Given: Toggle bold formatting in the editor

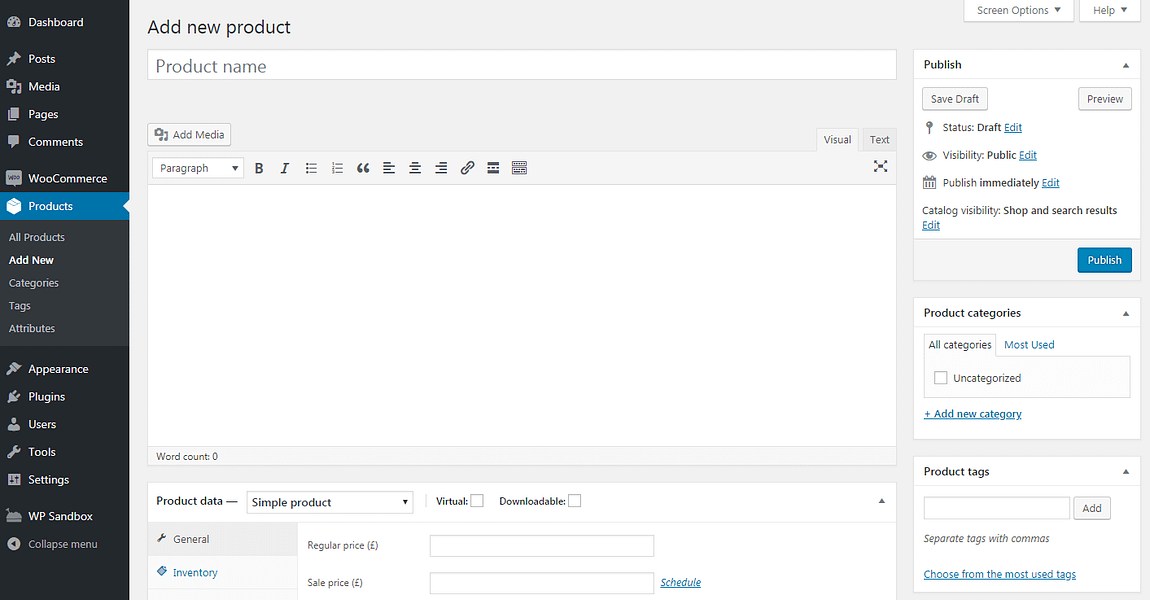Looking at the screenshot, I should (x=259, y=167).
